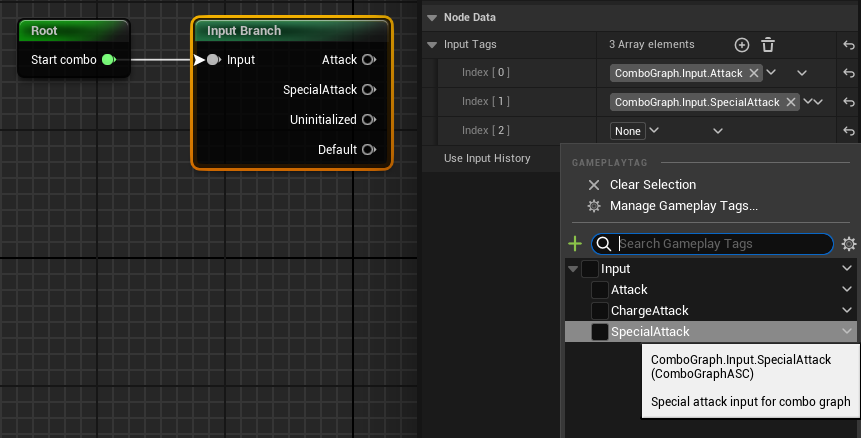Collapse the Input tag tree node
The height and width of the screenshot is (438, 861).
[572, 269]
